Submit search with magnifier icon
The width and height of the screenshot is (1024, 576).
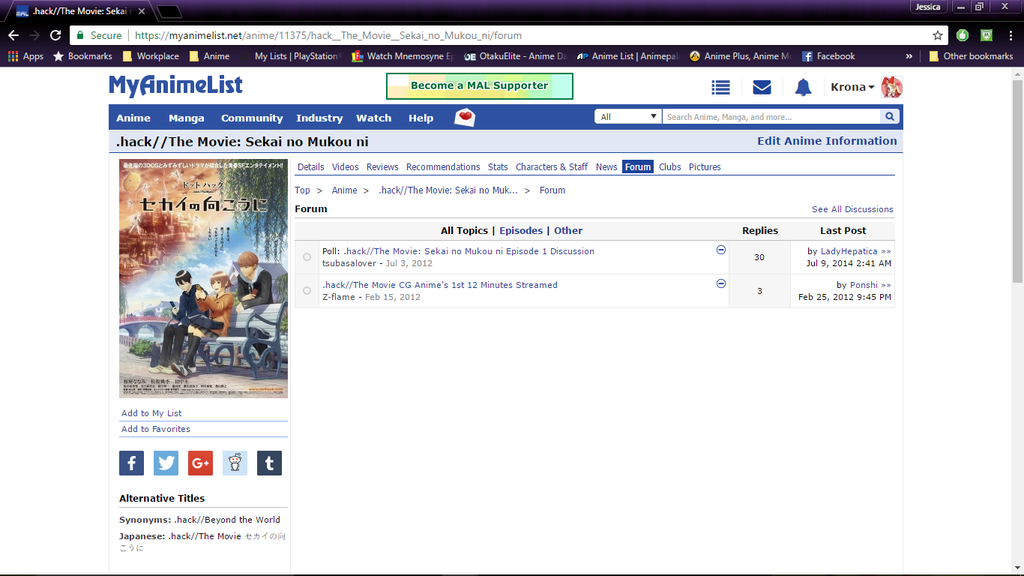(889, 117)
